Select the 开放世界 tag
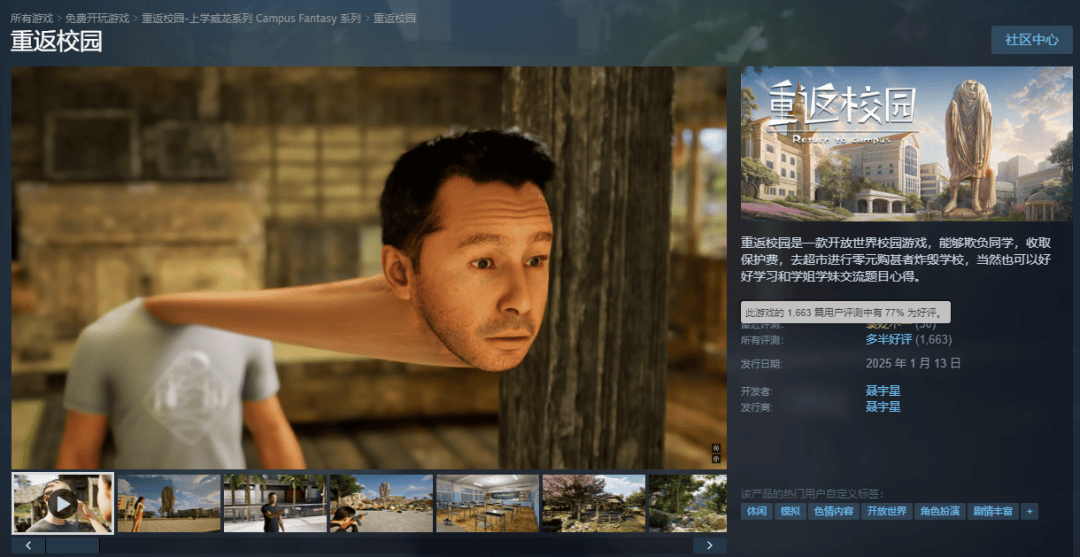The image size is (1080, 557). click(887, 511)
